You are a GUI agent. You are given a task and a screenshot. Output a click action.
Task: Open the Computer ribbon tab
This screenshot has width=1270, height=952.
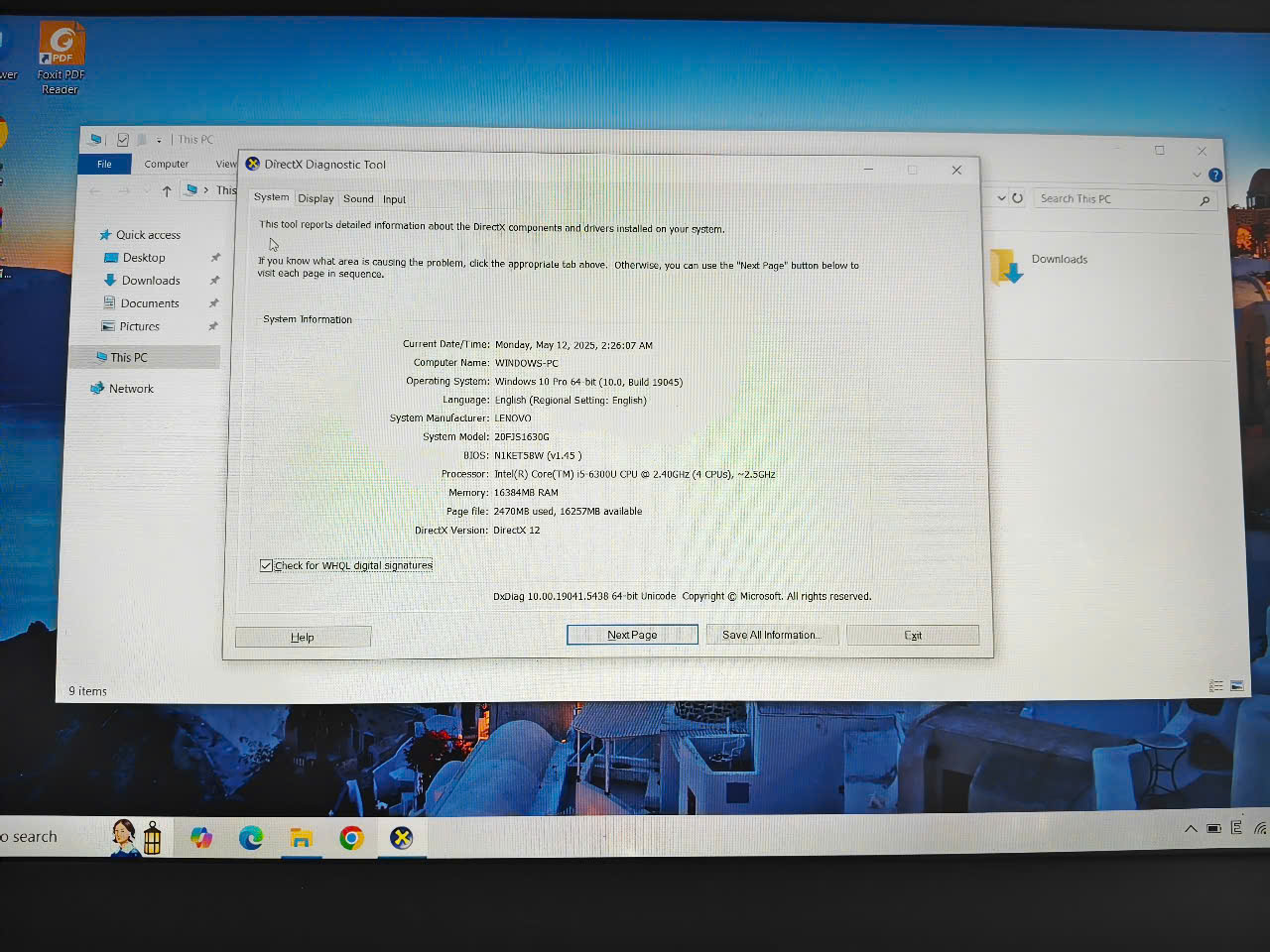pyautogui.click(x=166, y=165)
